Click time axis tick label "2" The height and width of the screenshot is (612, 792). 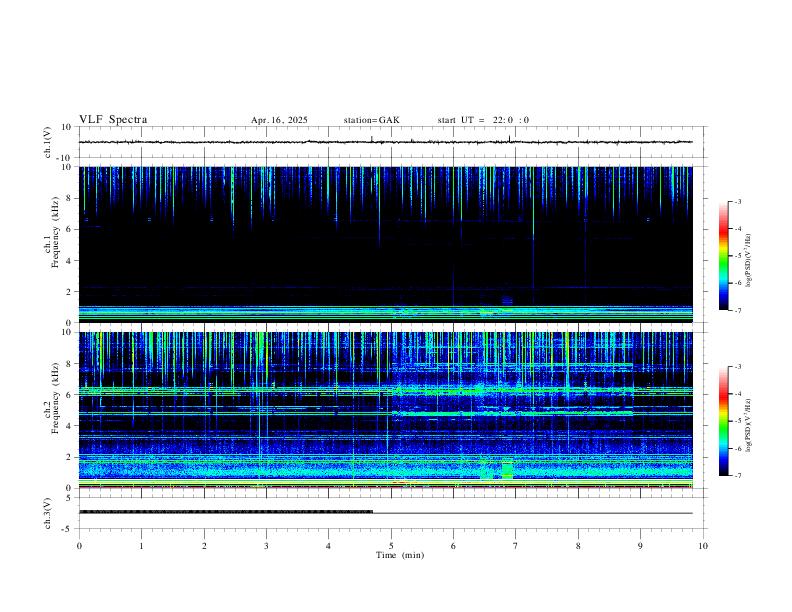click(x=204, y=546)
